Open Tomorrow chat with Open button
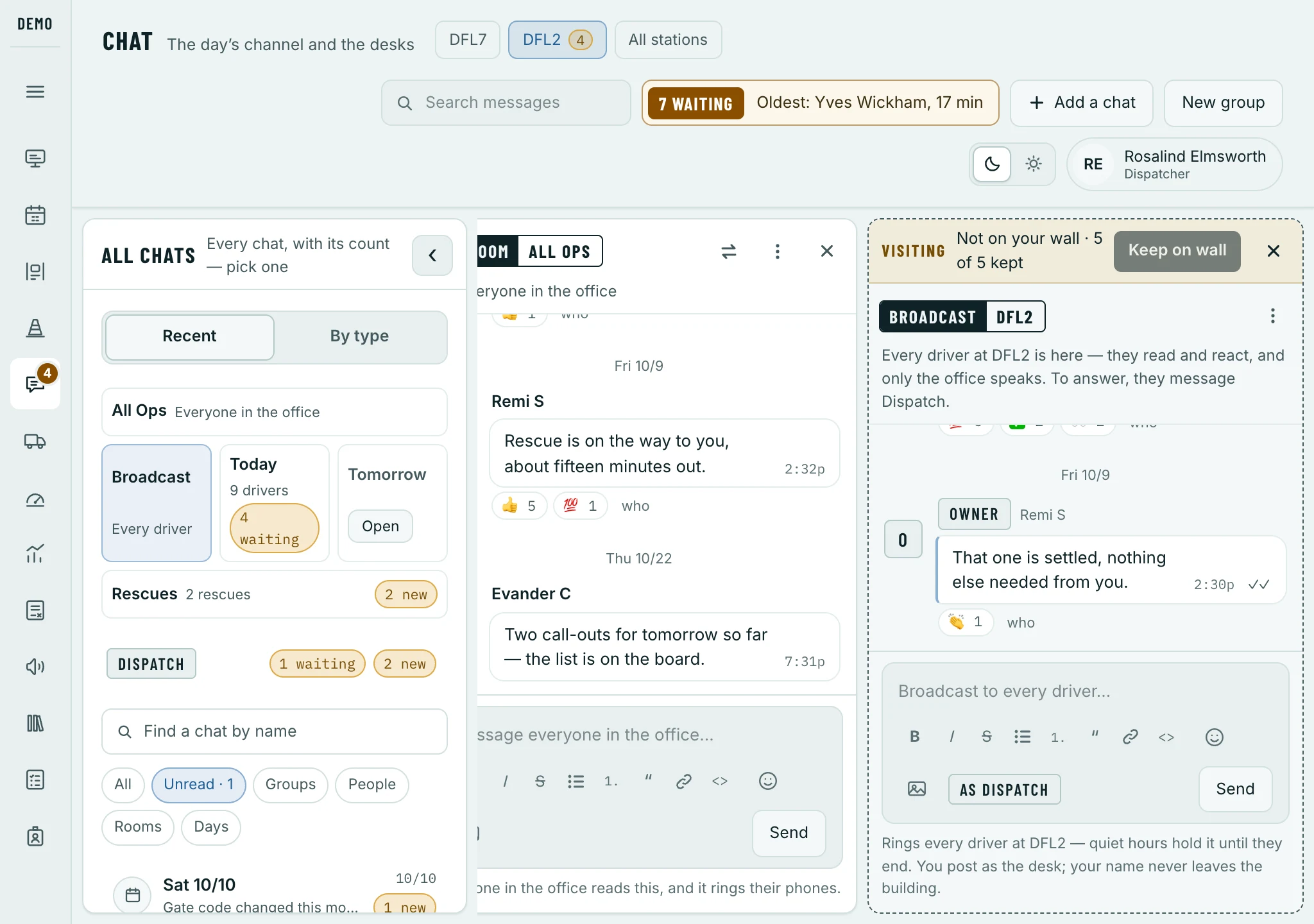The width and height of the screenshot is (1314, 924). pyautogui.click(x=380, y=526)
